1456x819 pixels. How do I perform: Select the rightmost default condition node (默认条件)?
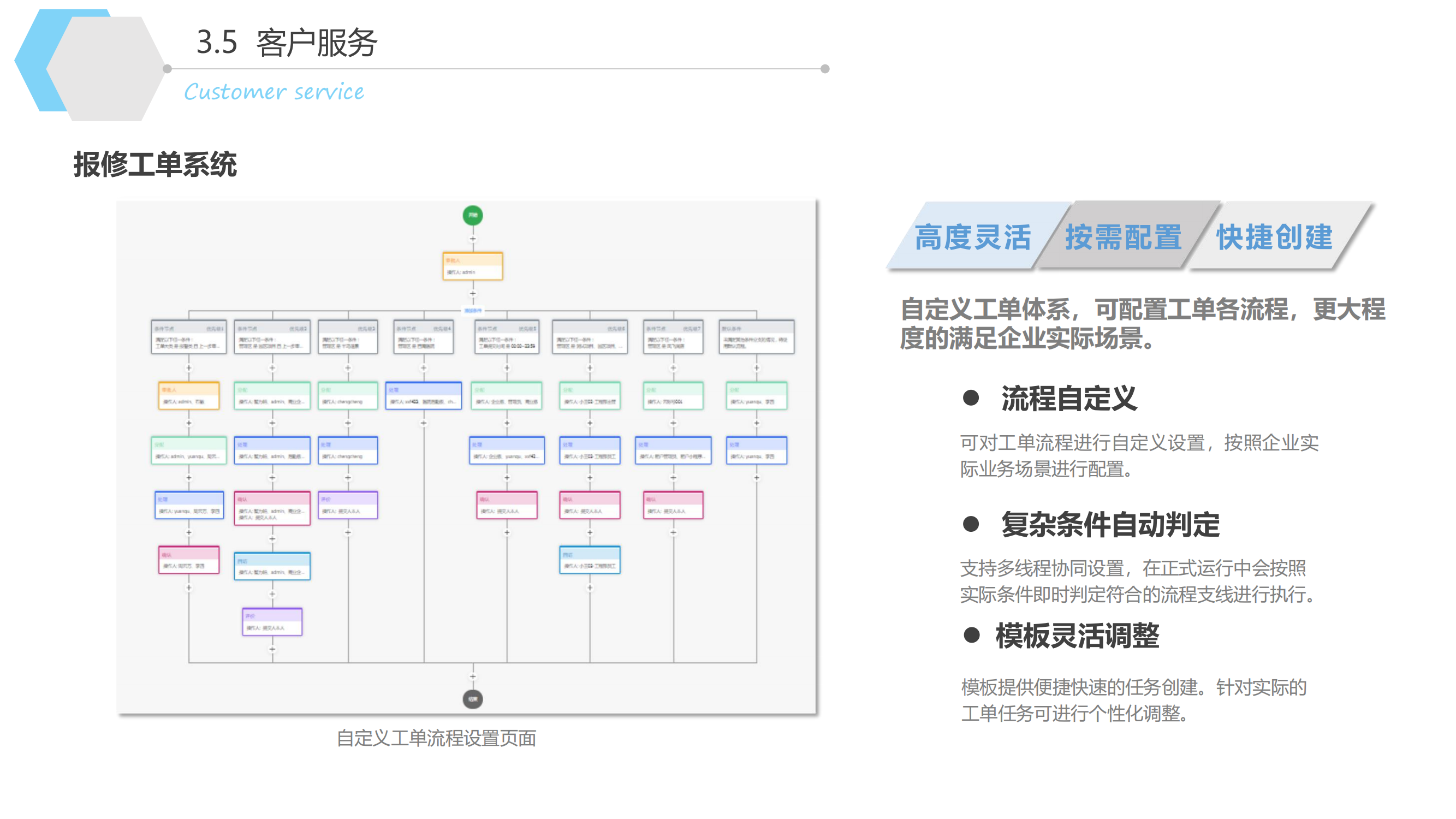click(756, 337)
